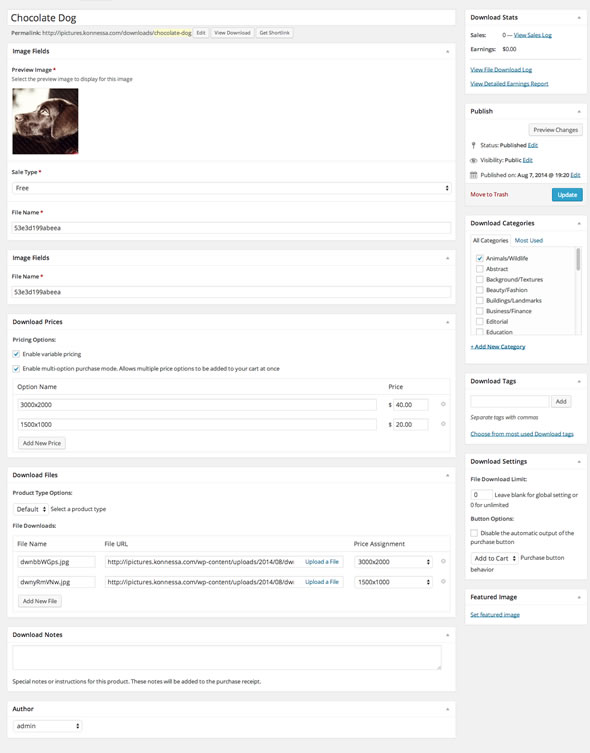Open the Add to Cart button behavior dropdown
Image resolution: width=590 pixels, height=753 pixels.
[x=494, y=558]
